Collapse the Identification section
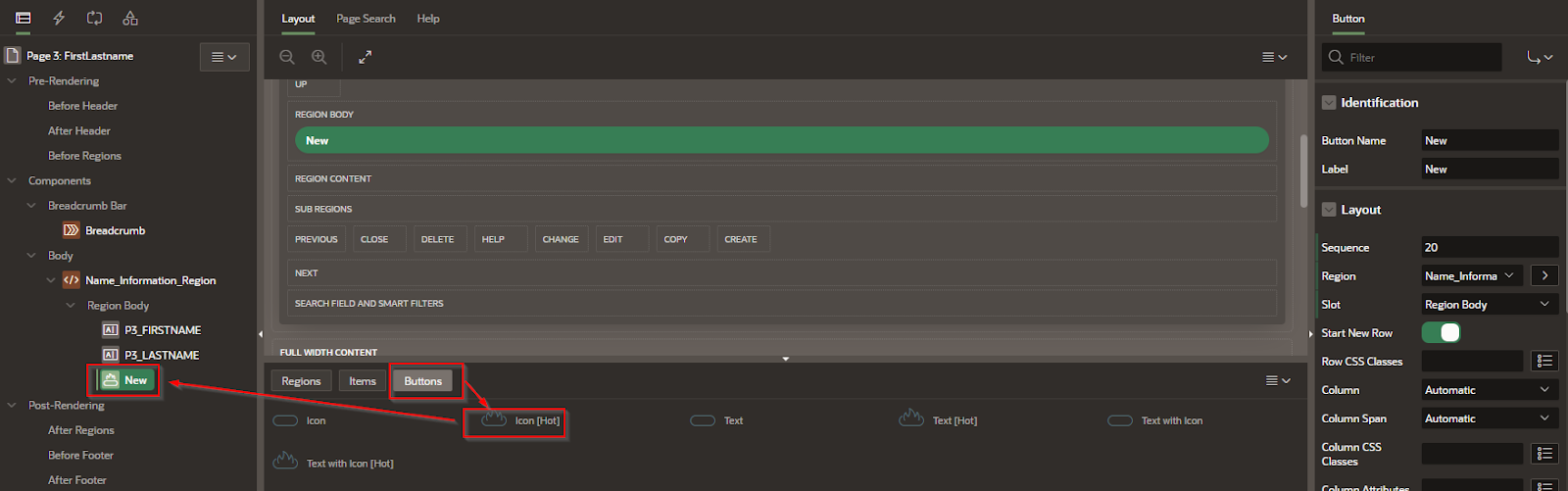This screenshot has height=491, width=1568. click(1329, 102)
